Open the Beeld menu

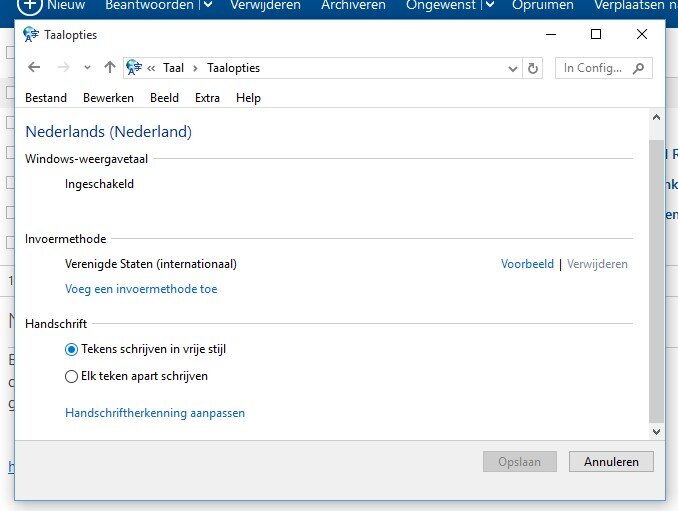click(x=164, y=98)
